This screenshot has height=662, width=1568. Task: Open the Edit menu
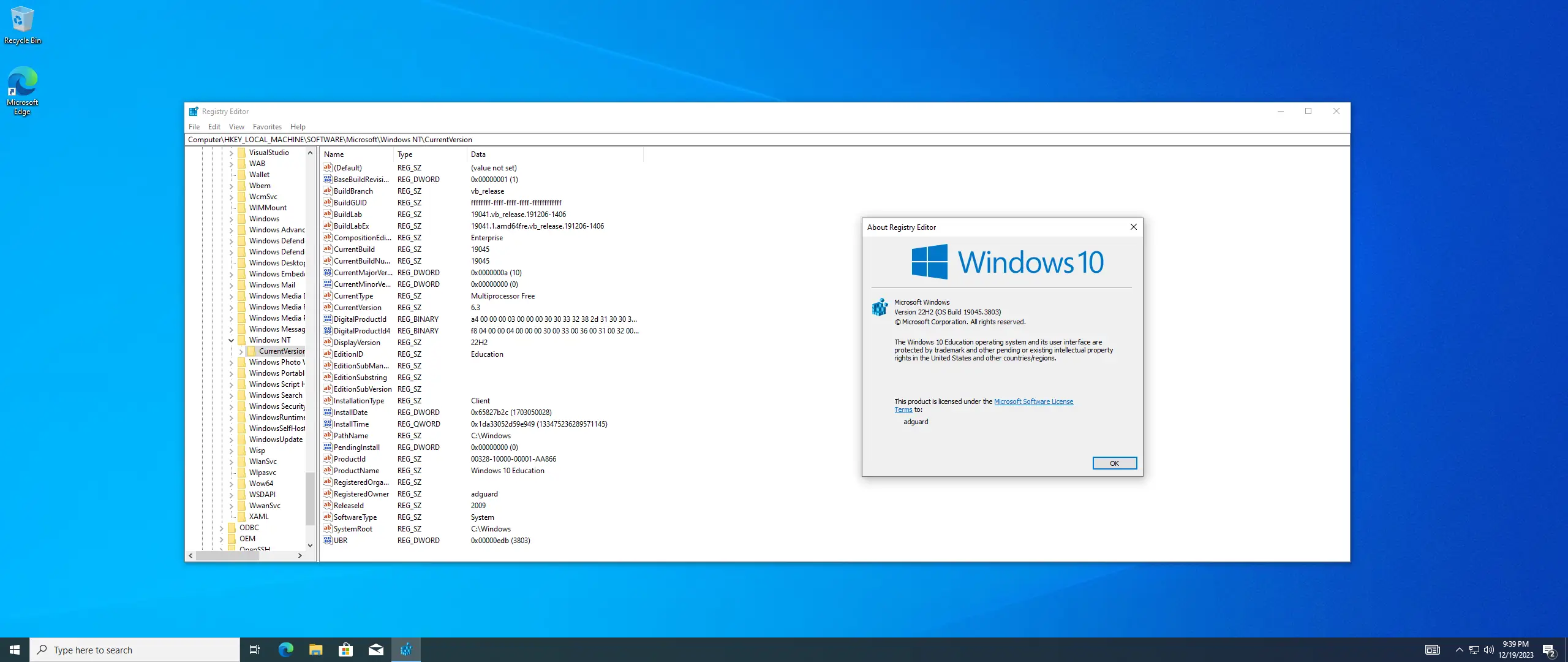pyautogui.click(x=214, y=127)
